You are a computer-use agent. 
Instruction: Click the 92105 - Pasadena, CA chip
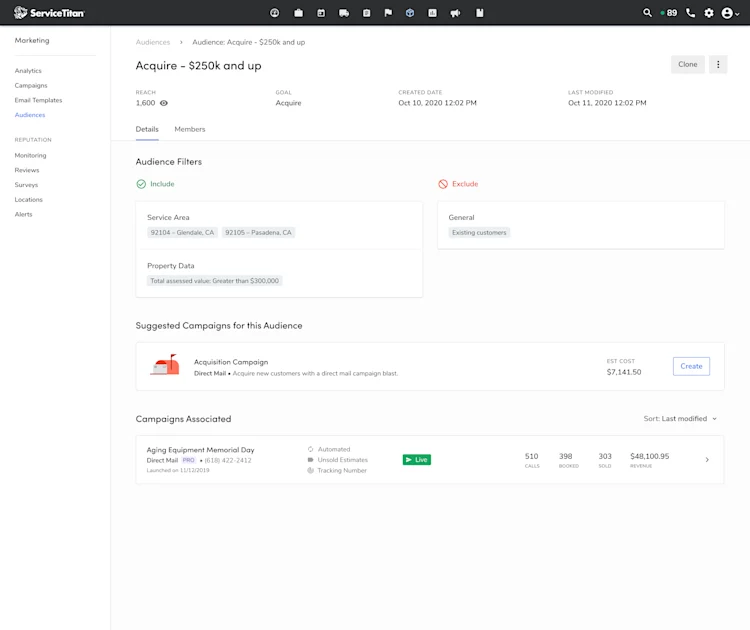tap(258, 232)
